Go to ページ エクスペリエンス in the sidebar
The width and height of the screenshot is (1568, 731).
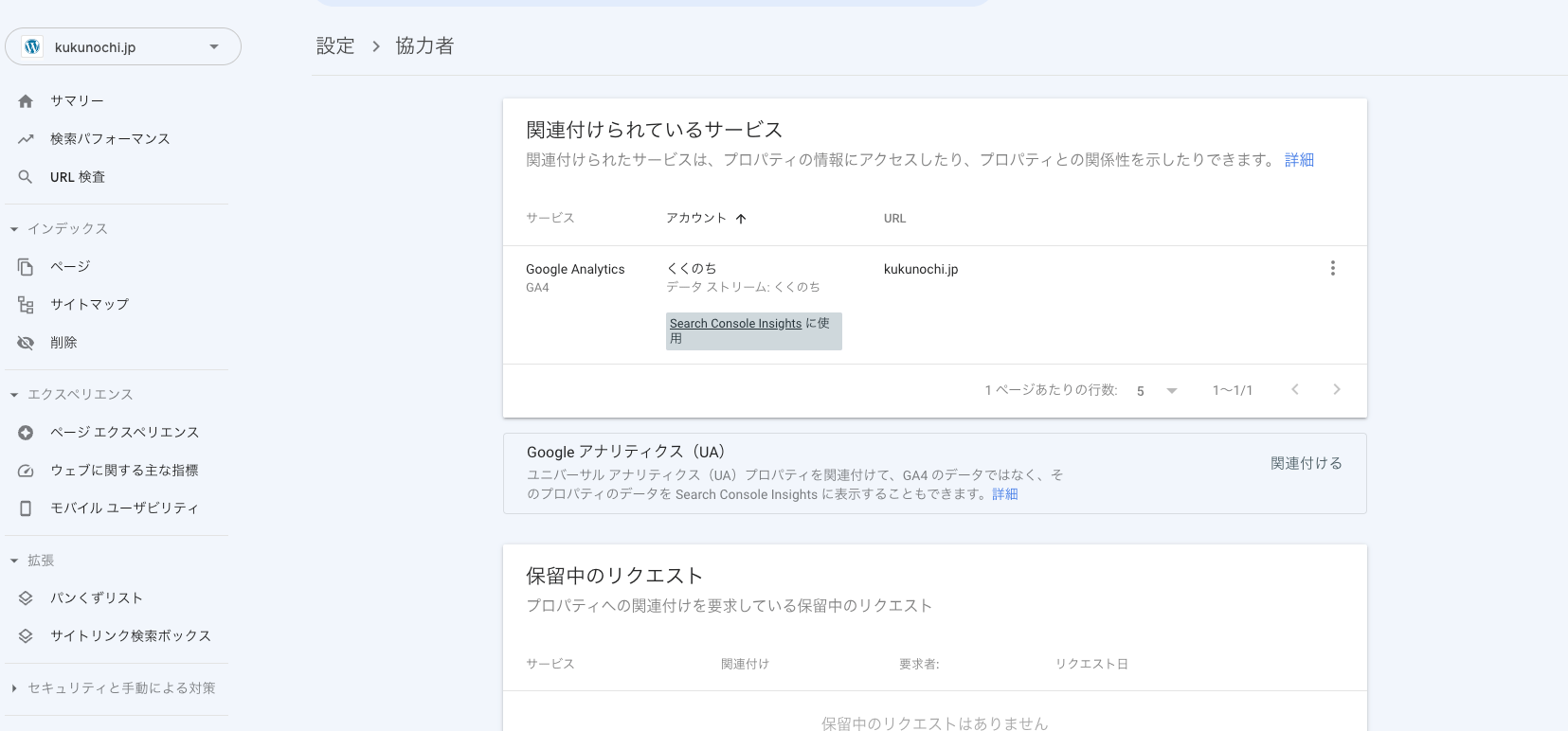tap(124, 433)
